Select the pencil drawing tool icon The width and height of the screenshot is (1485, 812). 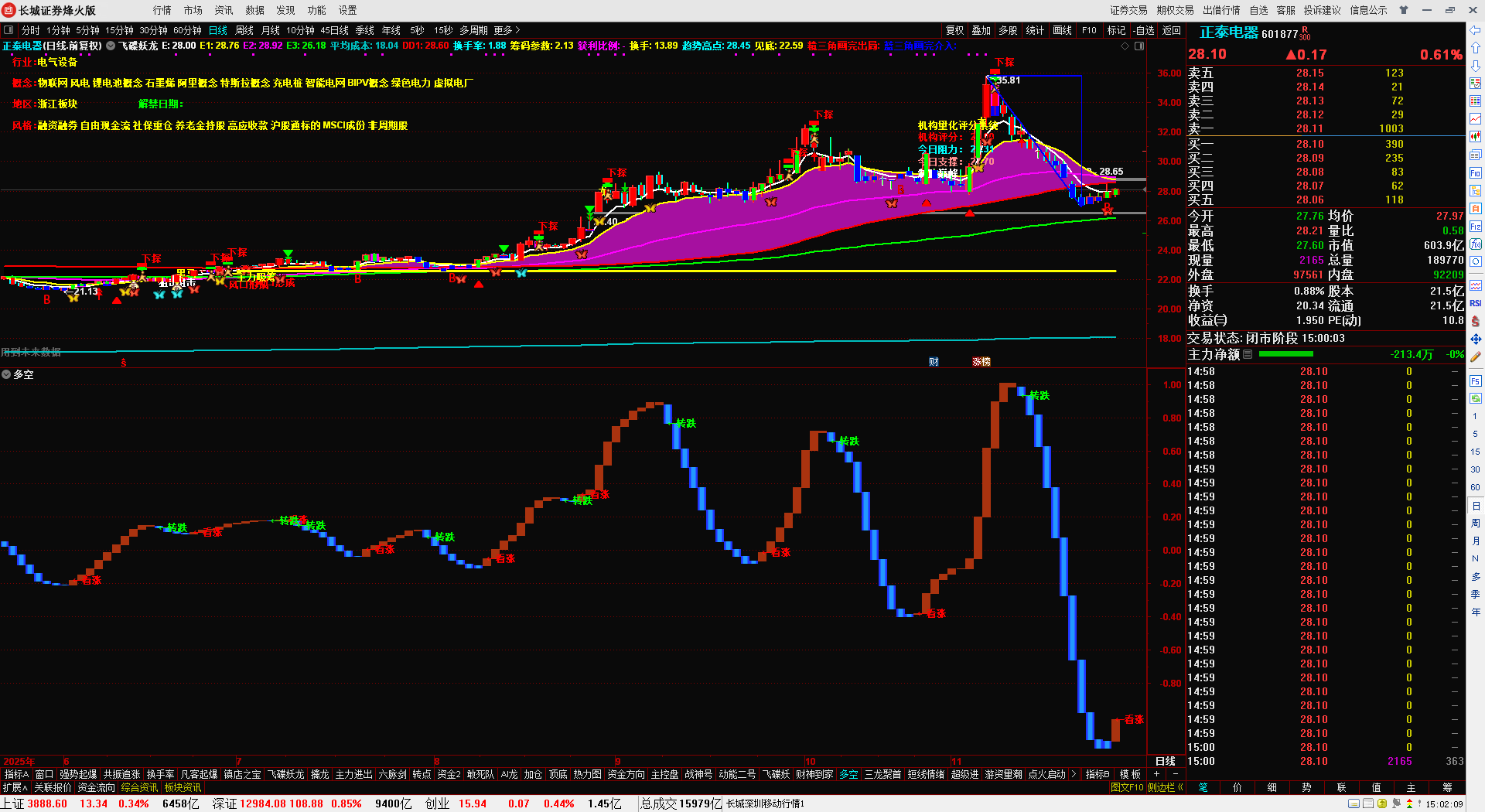(x=1475, y=357)
